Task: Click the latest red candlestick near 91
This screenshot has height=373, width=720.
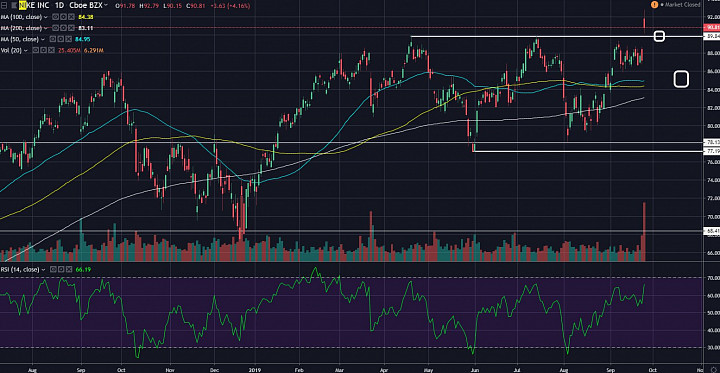Action: point(645,23)
